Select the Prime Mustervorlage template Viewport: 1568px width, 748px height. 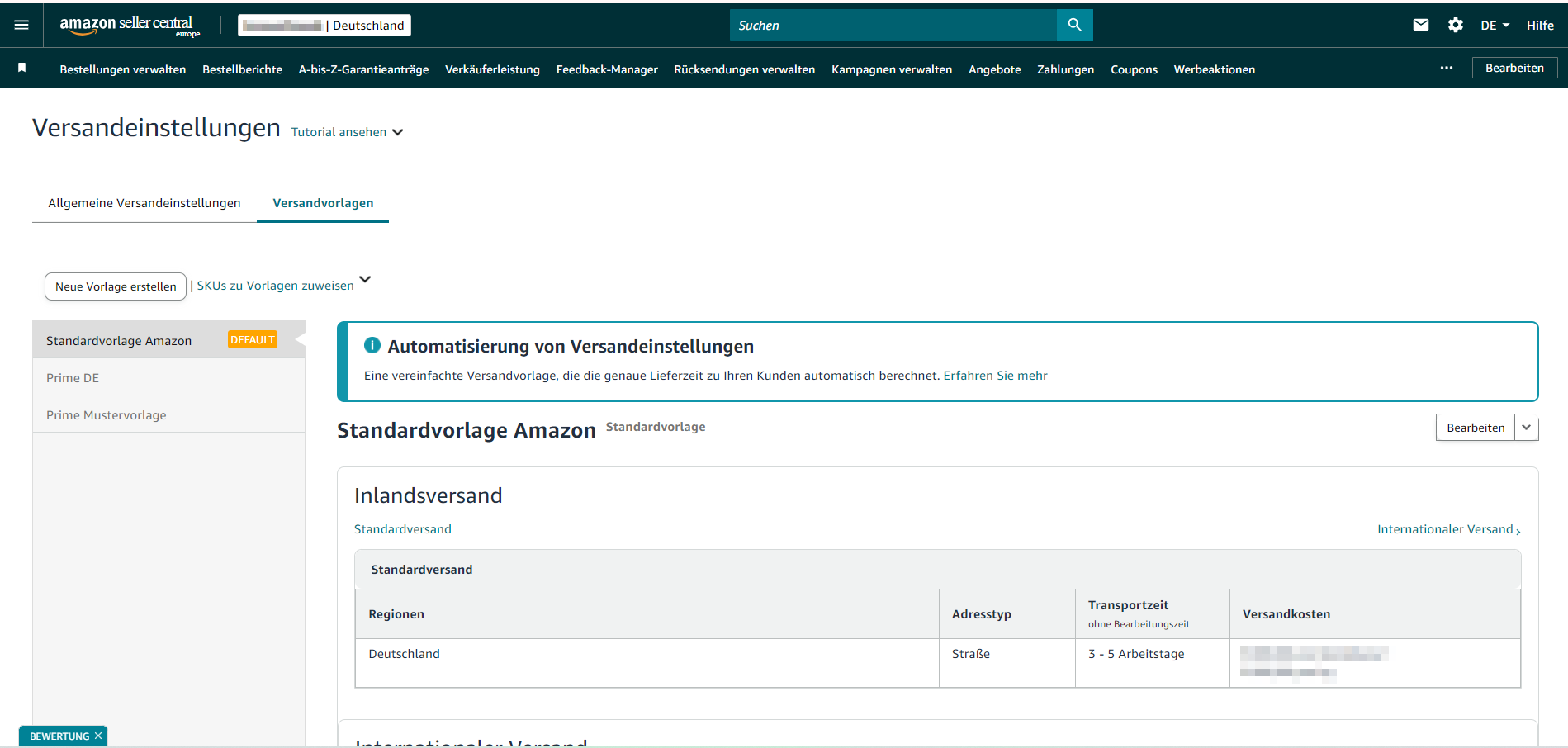click(x=107, y=415)
